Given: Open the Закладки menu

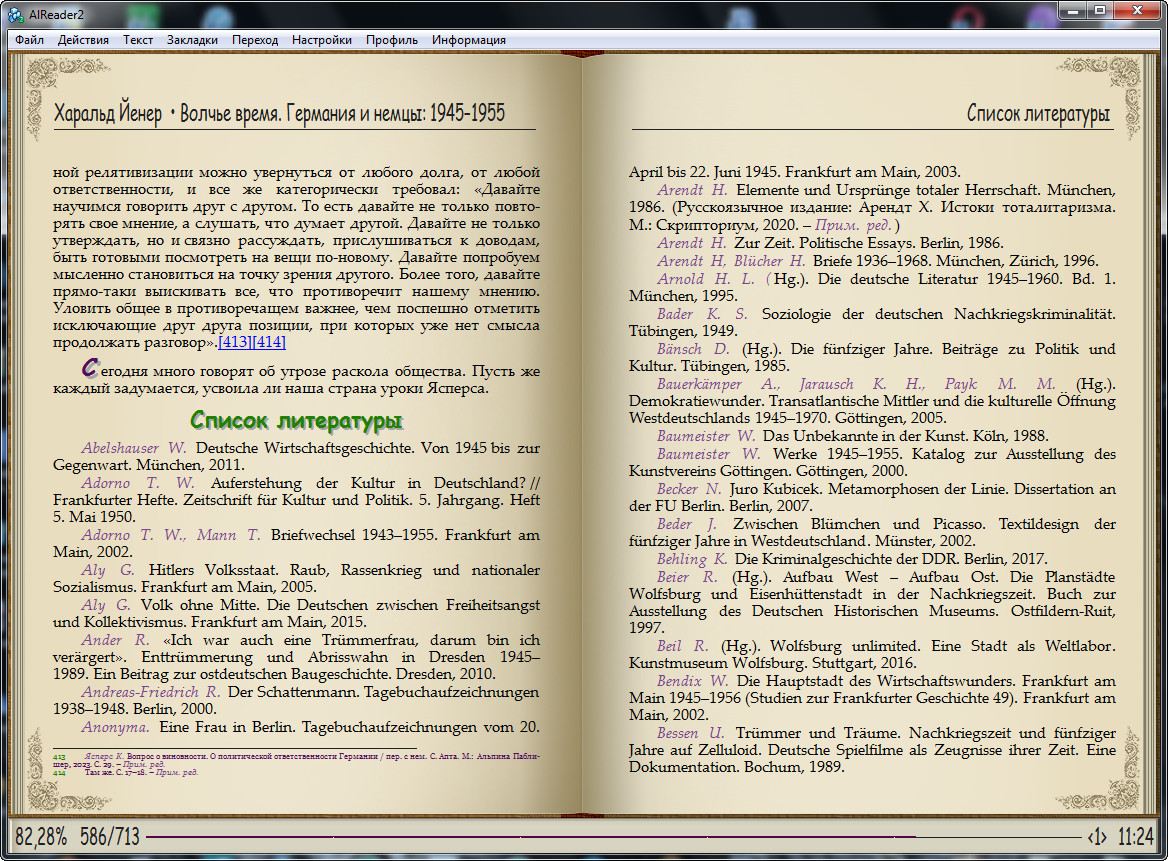Looking at the screenshot, I should pyautogui.click(x=192, y=40).
